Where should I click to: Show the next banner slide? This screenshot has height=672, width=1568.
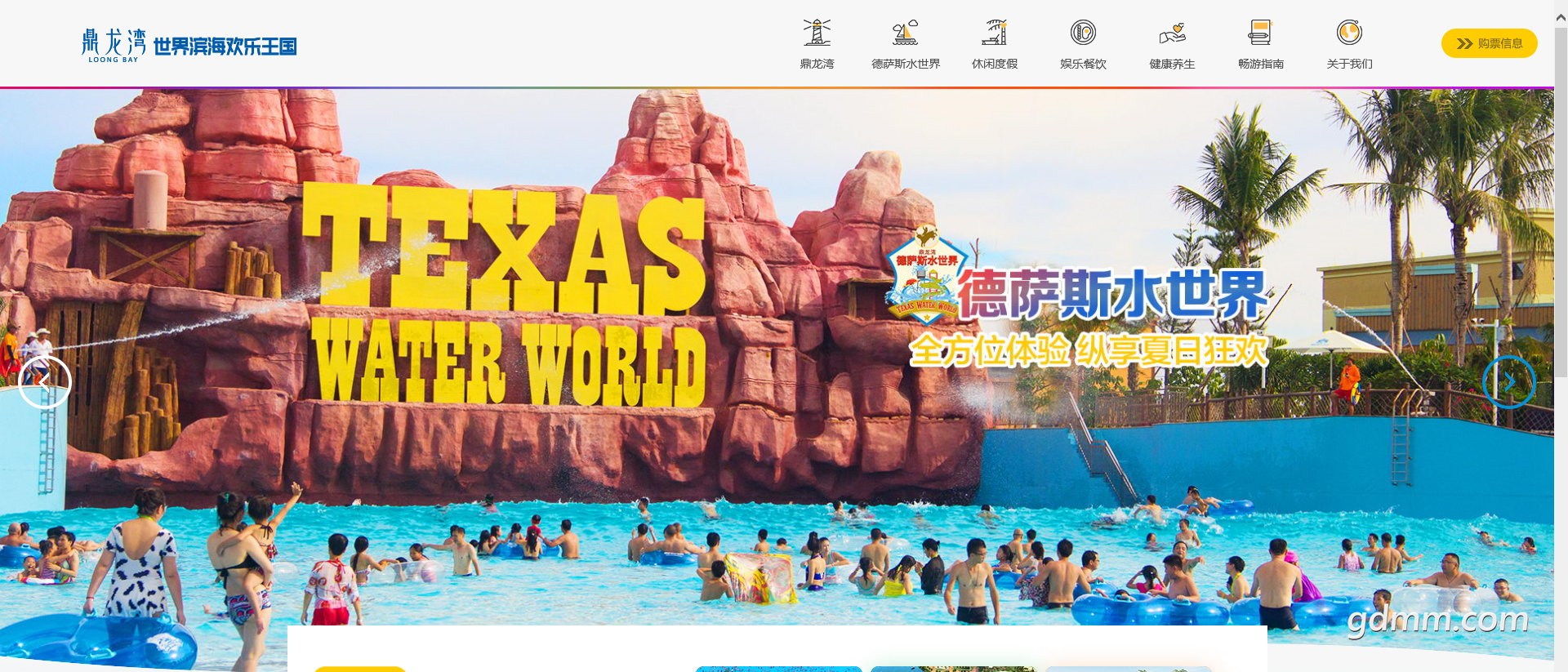pos(1509,381)
